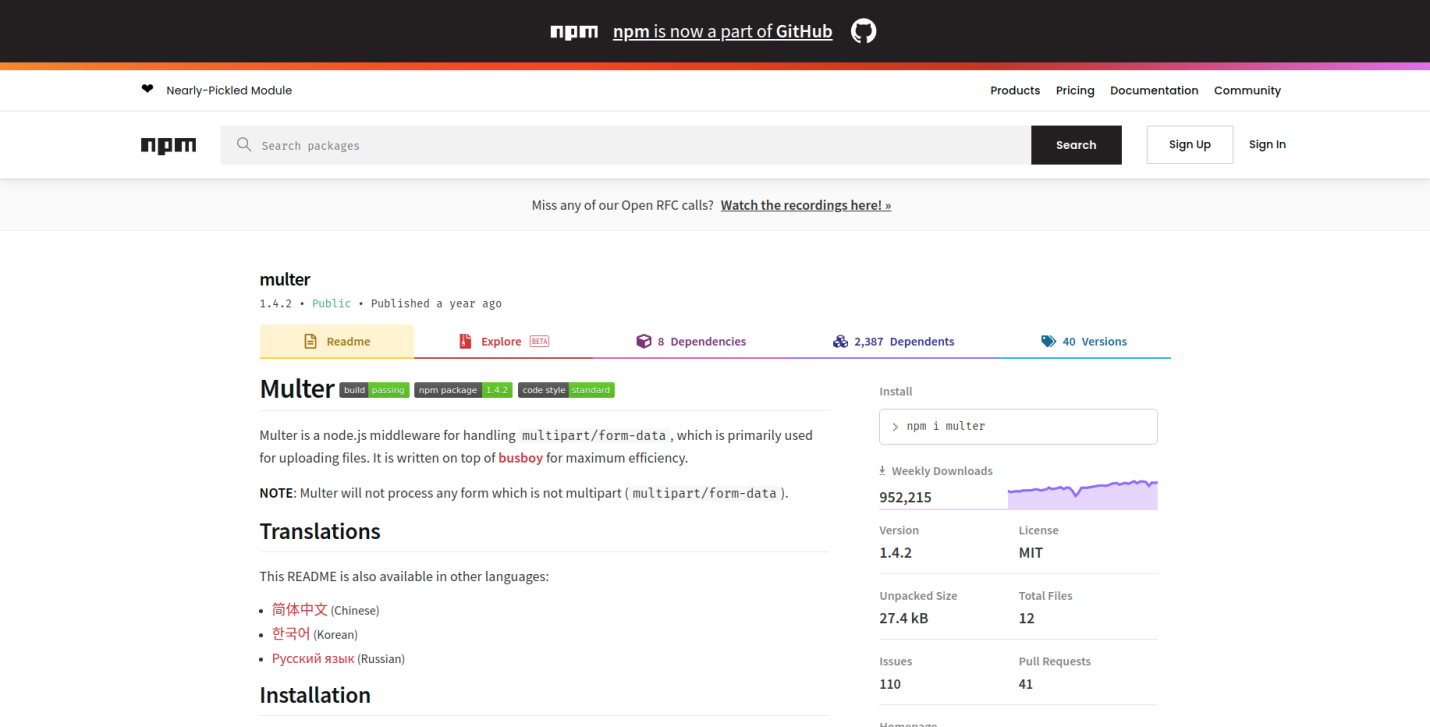Click the BETA label on Explore tab
The width and height of the screenshot is (1430, 727).
[x=539, y=341]
